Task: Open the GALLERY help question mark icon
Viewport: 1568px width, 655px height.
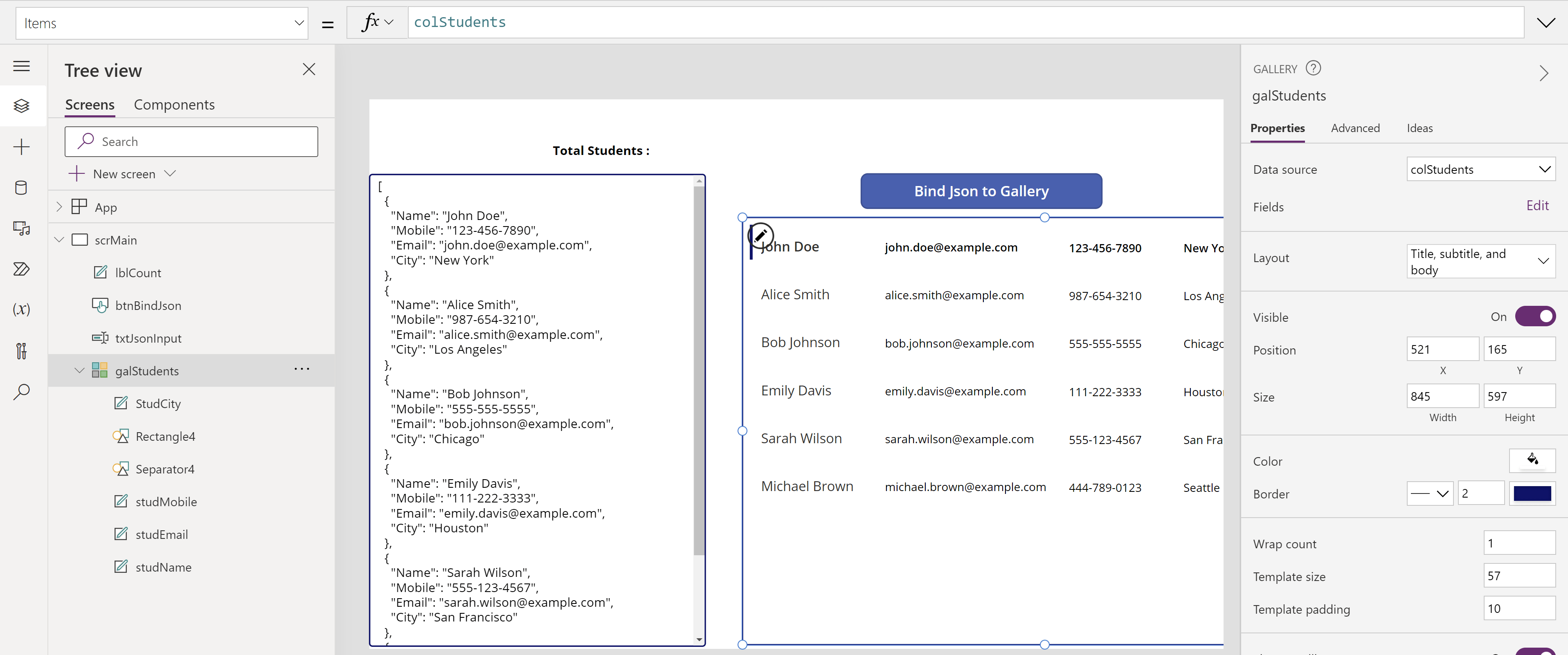Action: pos(1314,68)
